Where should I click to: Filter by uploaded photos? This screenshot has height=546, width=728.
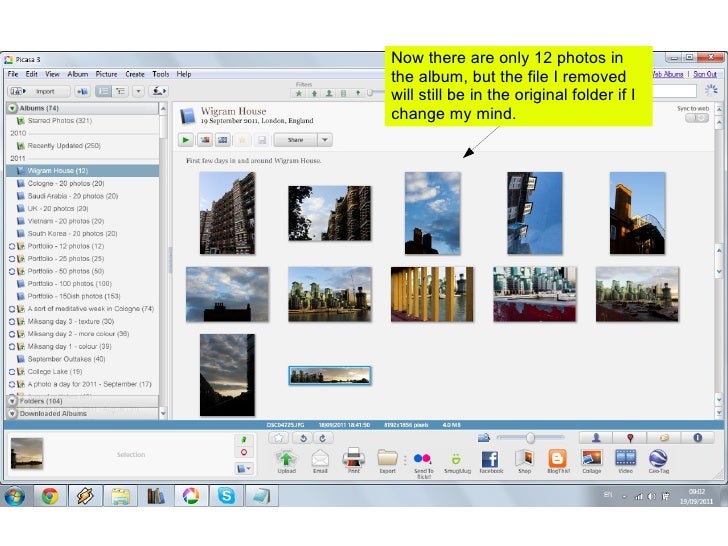pyautogui.click(x=314, y=93)
